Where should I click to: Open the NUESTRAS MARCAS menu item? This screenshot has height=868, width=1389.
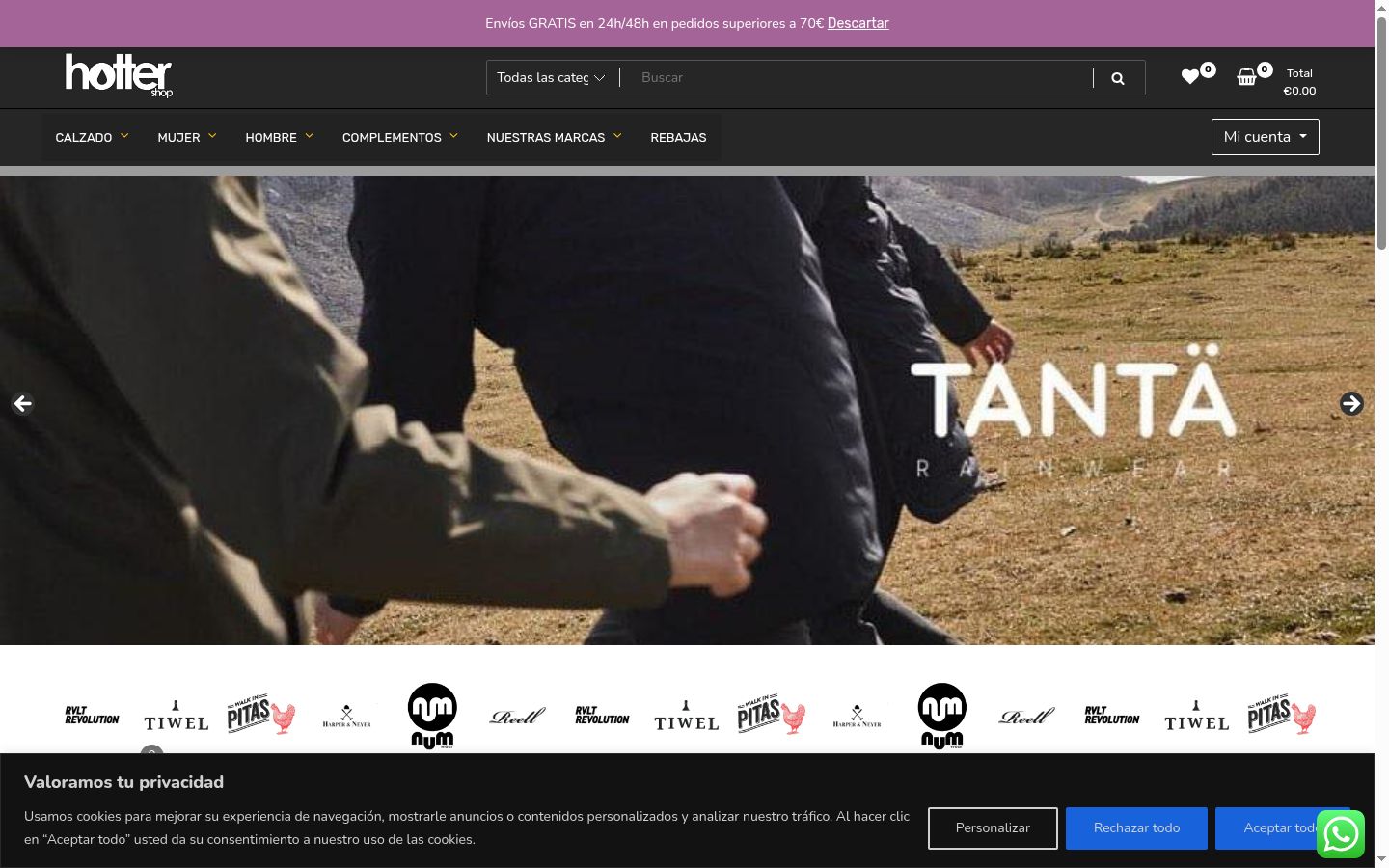(x=546, y=138)
